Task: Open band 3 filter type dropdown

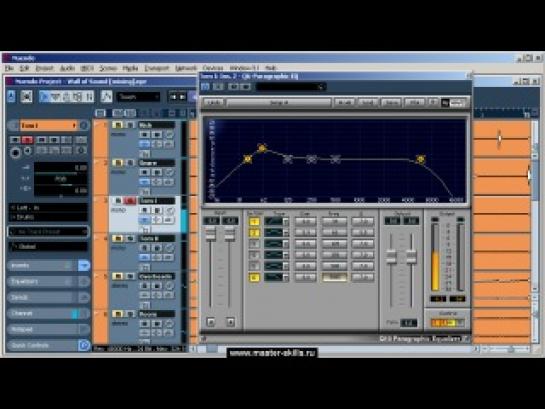Action: click(286, 244)
